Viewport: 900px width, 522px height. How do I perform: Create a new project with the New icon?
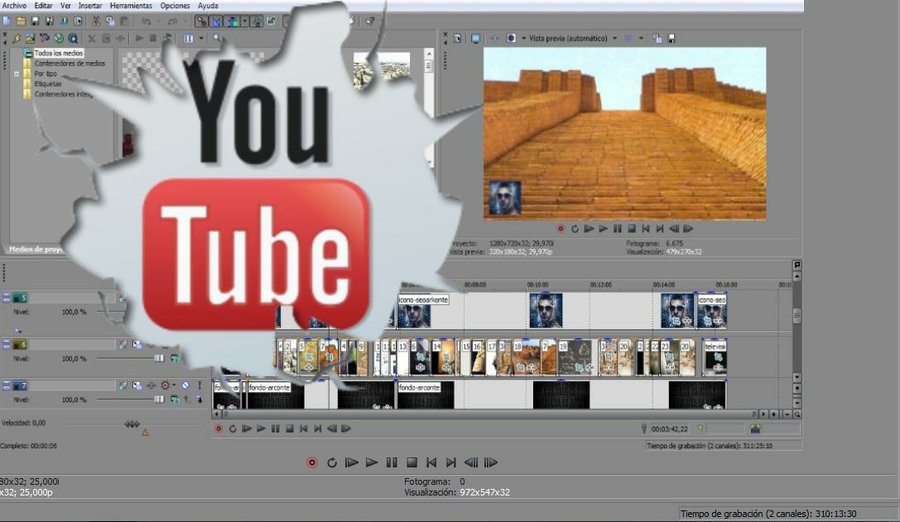click(6, 21)
